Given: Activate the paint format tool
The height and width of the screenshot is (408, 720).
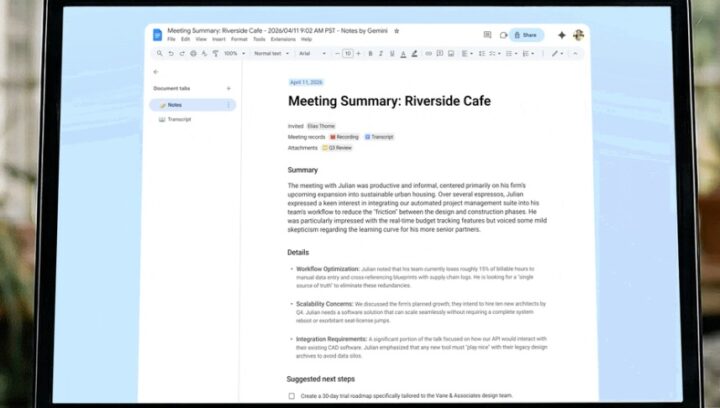Looking at the screenshot, I should click(215, 54).
